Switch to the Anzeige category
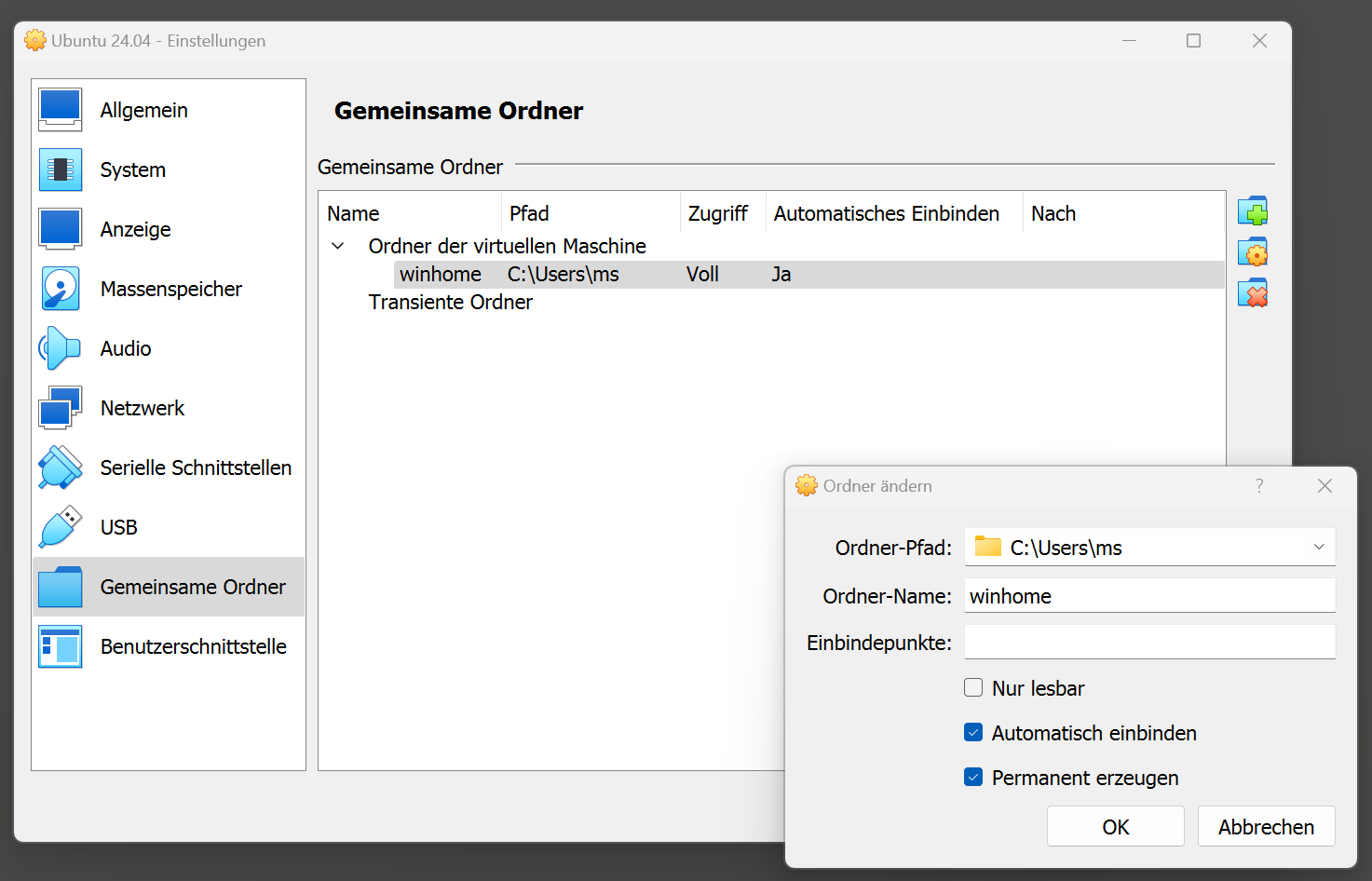This screenshot has height=881, width=1372. coord(169,229)
